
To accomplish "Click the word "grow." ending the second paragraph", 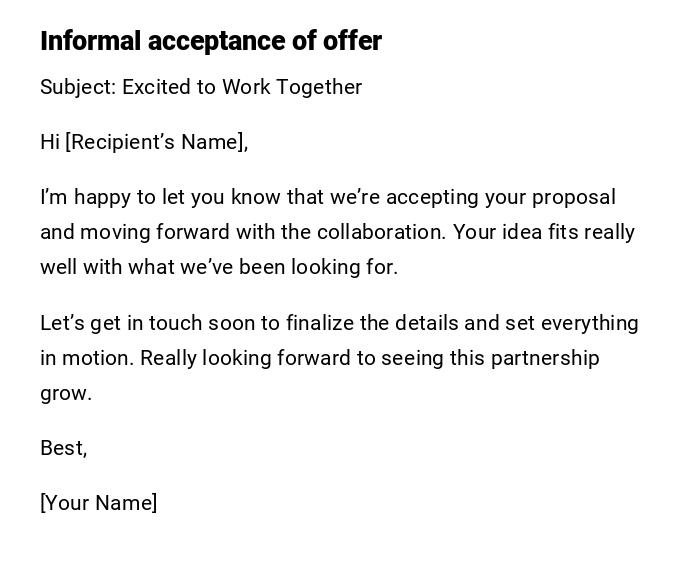I will 66,393.
